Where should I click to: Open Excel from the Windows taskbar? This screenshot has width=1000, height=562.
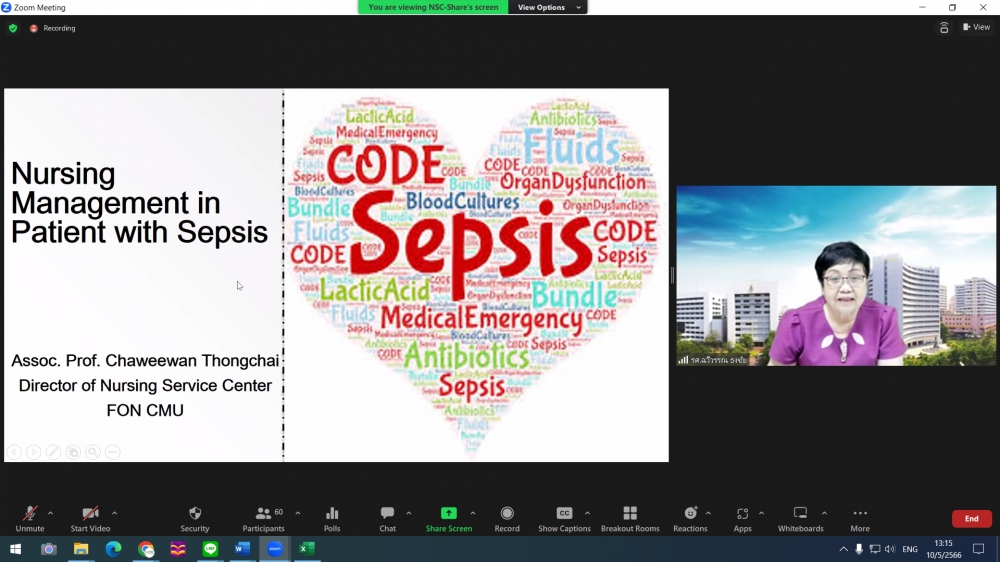[x=307, y=549]
